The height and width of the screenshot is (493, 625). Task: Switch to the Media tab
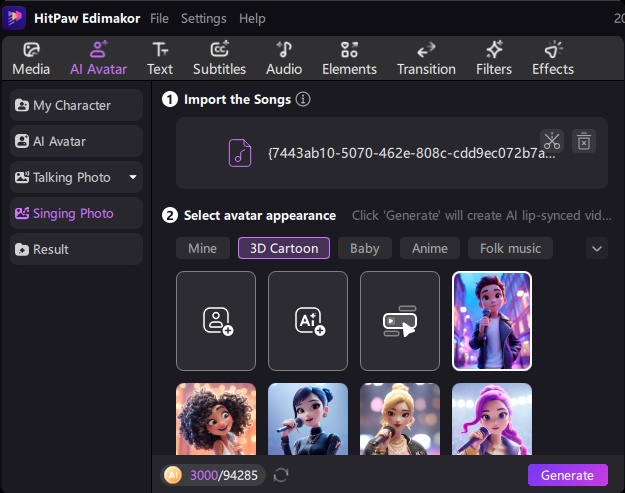pos(31,59)
